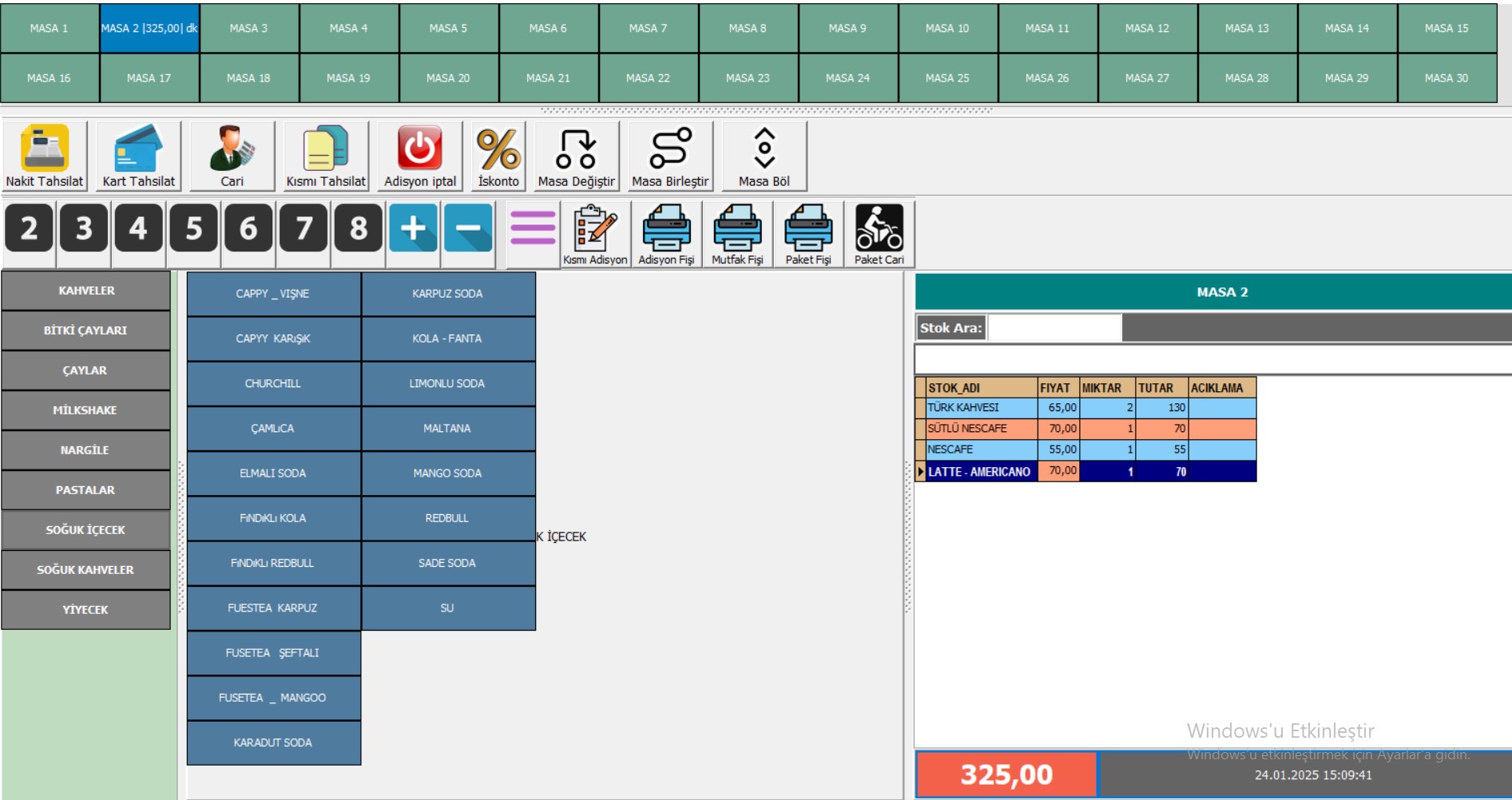Choose the NARGİLE category
This screenshot has width=1512, height=800.
tap(86, 450)
